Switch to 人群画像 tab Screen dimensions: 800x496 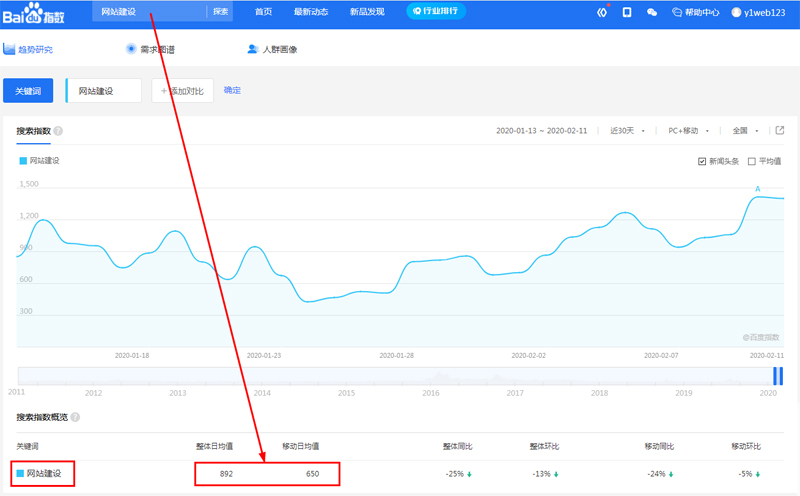coord(272,49)
